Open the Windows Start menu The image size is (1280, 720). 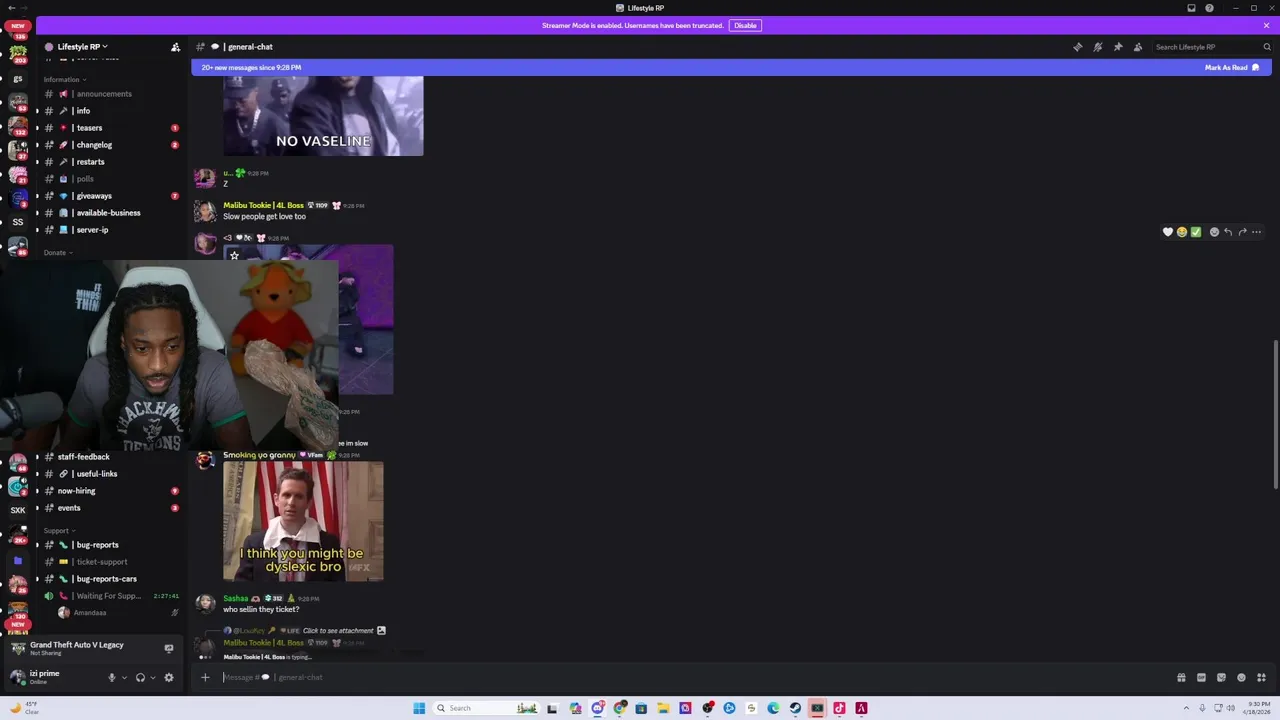(419, 708)
